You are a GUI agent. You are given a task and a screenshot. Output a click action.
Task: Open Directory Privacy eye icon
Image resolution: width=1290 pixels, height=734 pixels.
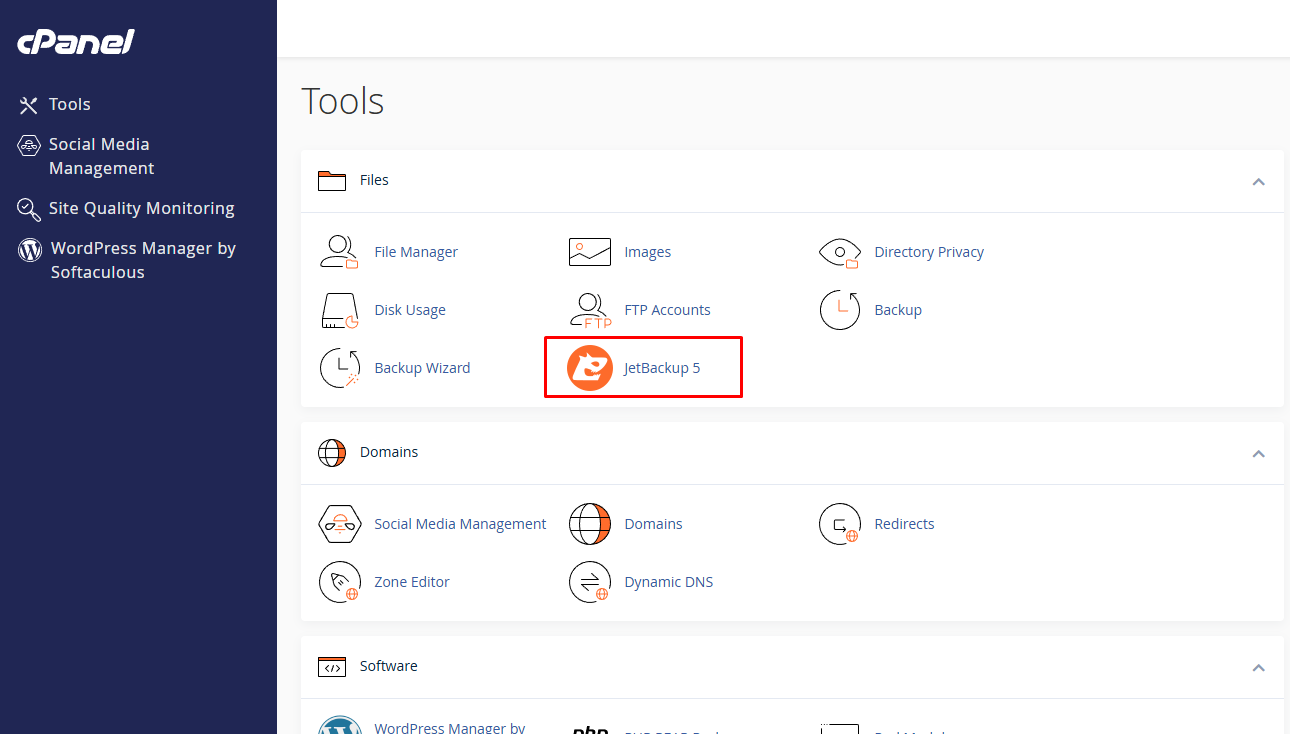(839, 252)
